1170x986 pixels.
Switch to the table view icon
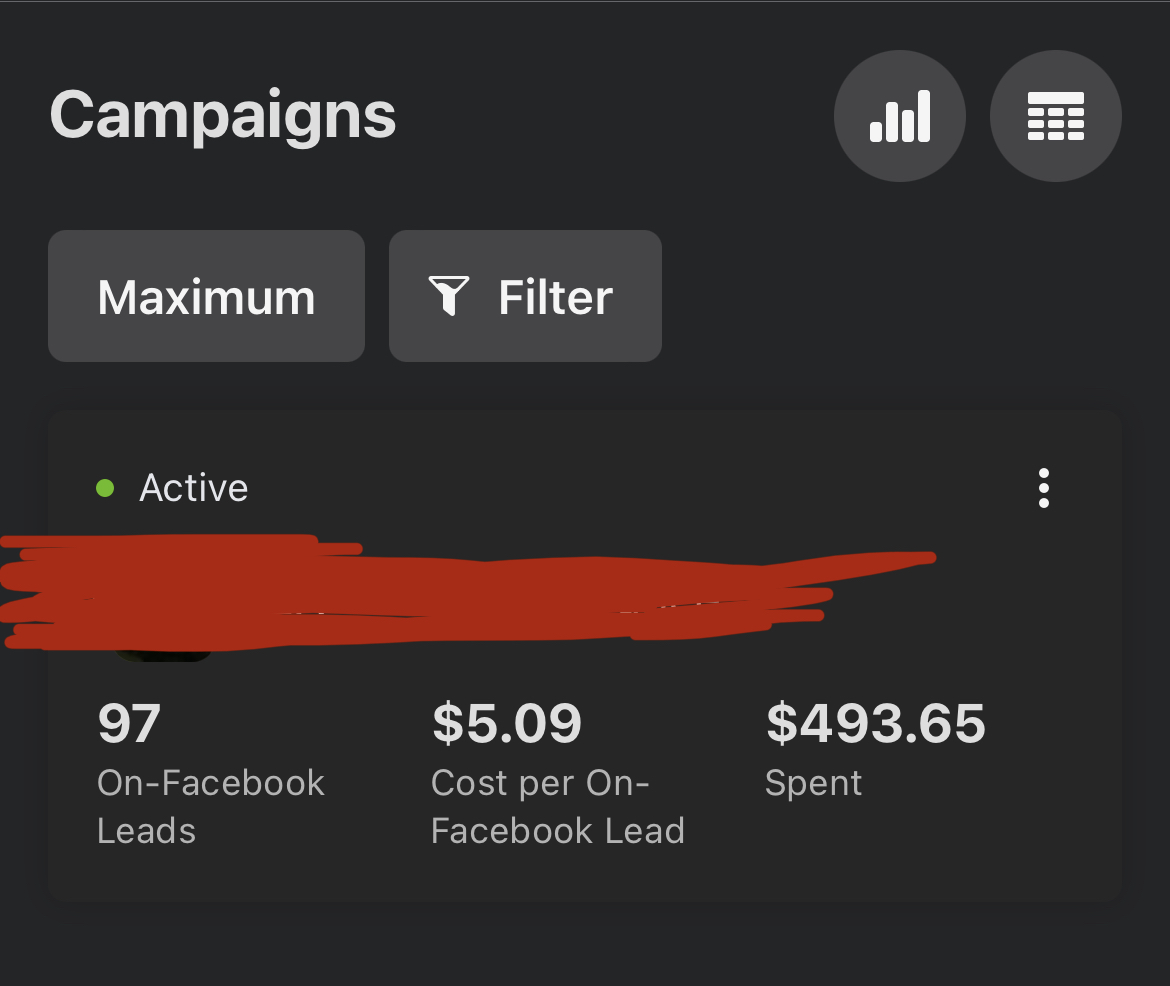click(1055, 116)
